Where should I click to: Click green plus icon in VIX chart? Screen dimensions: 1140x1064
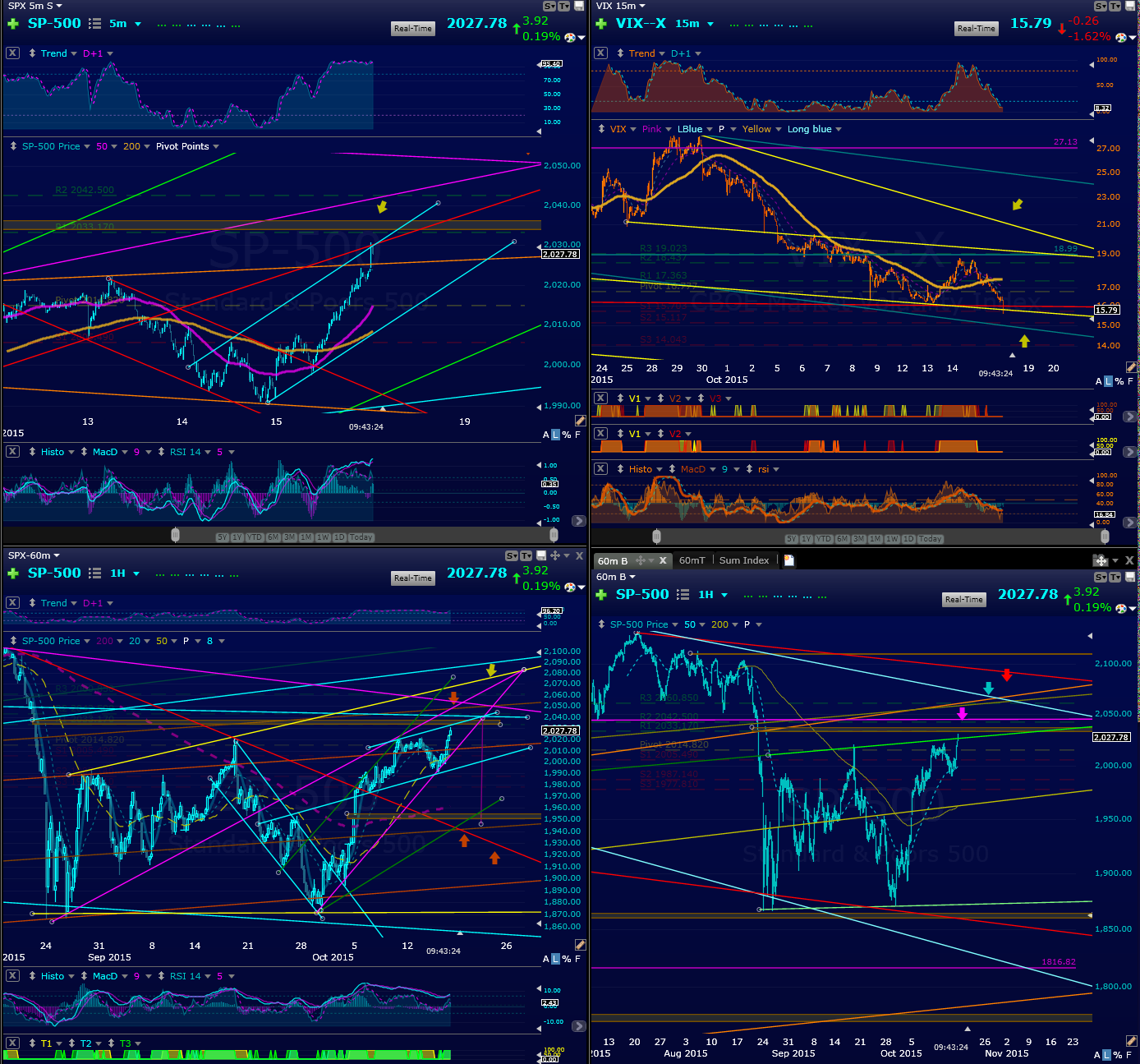click(x=601, y=24)
